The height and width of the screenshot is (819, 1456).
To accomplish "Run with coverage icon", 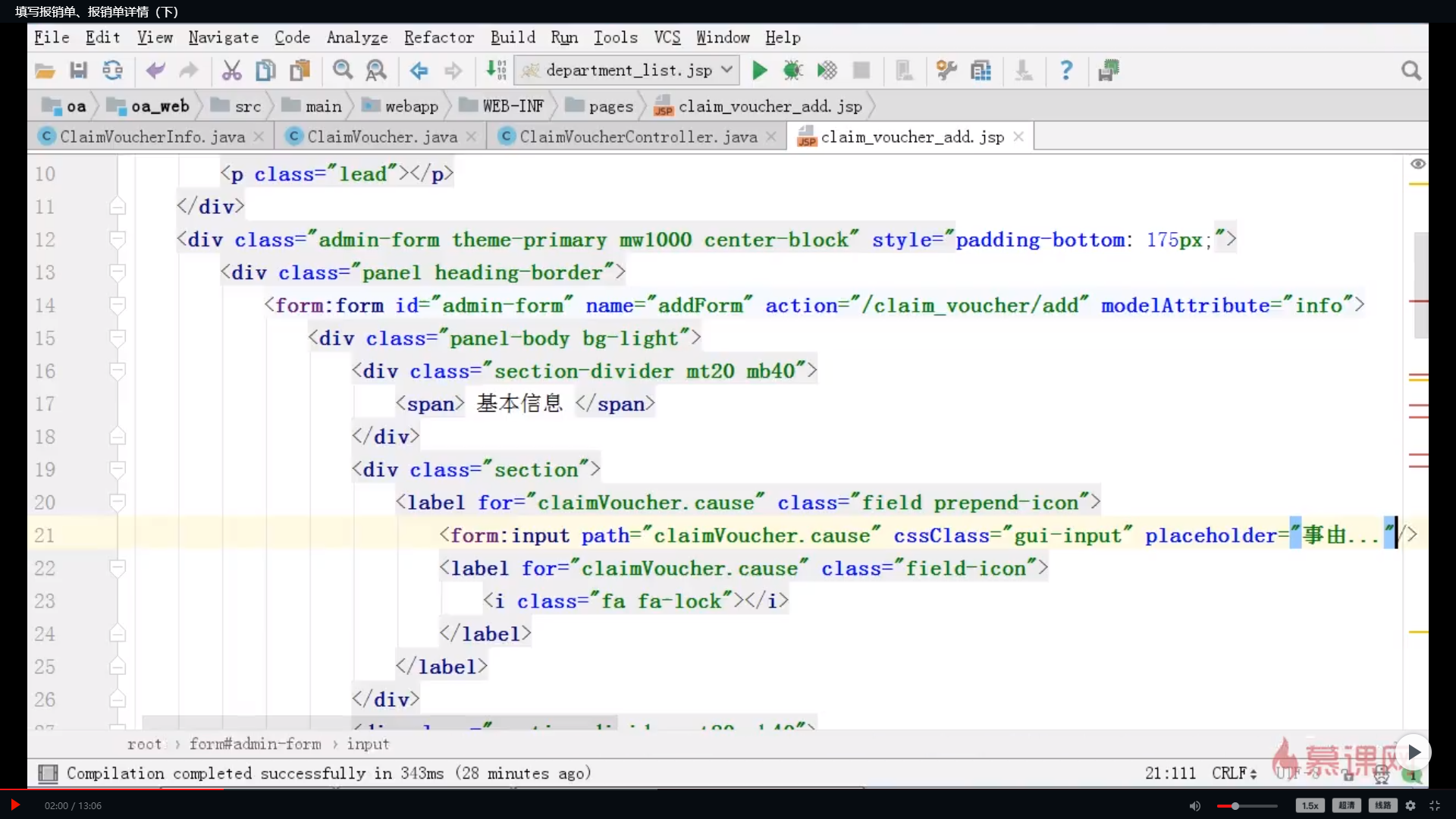I will [x=827, y=71].
